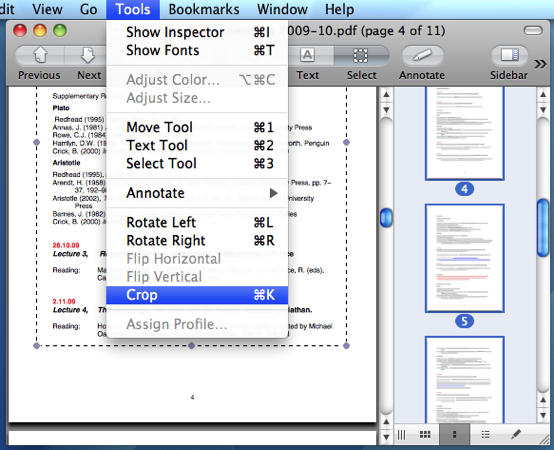
Task: Click the Aristotle heading in the document
Action: tap(66, 163)
